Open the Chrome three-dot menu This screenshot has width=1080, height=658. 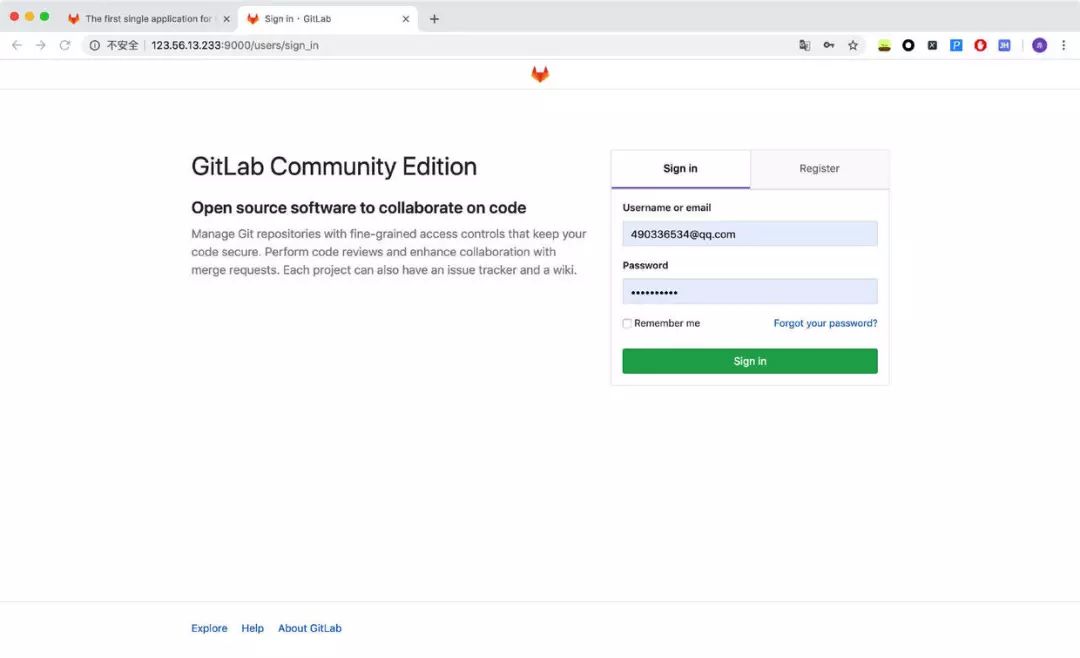(x=1063, y=45)
